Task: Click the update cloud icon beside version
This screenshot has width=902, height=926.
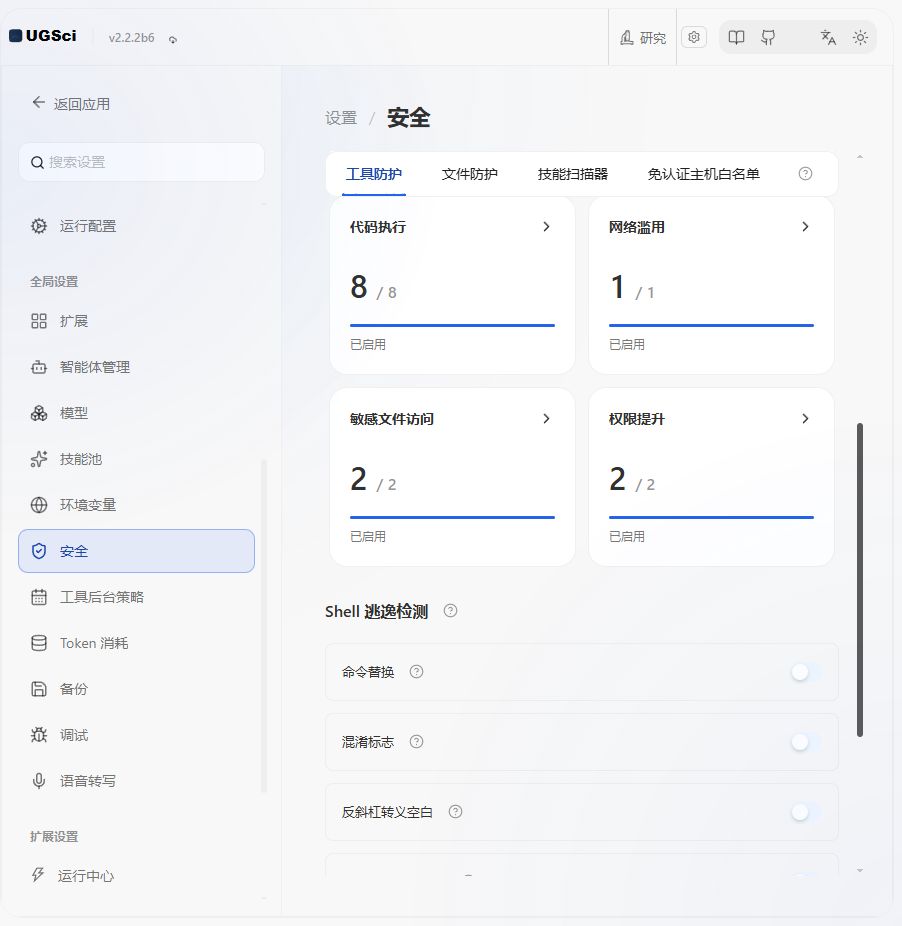Action: click(x=172, y=40)
